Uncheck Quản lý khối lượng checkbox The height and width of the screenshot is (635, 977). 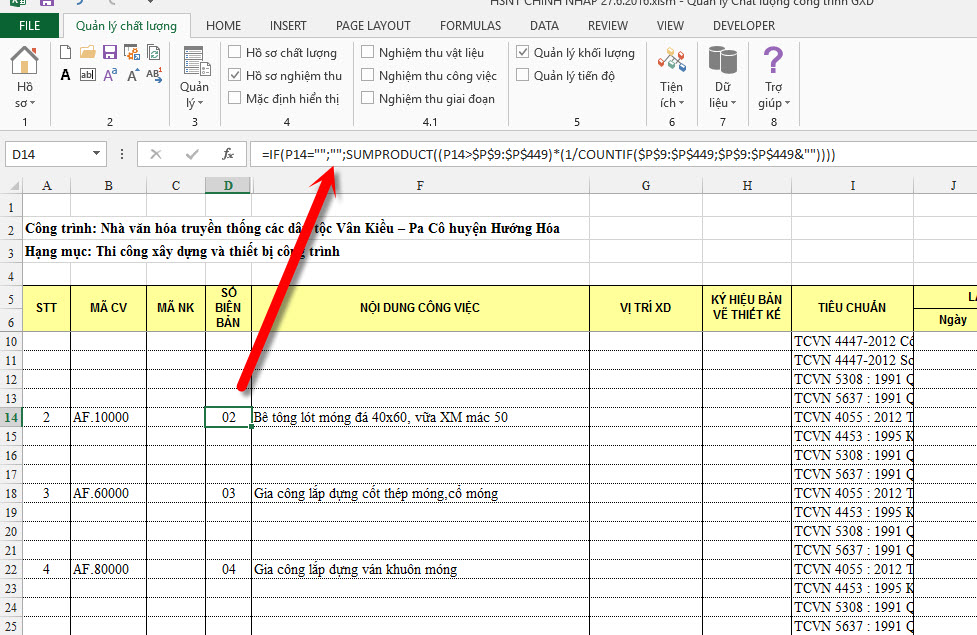pyautogui.click(x=523, y=52)
